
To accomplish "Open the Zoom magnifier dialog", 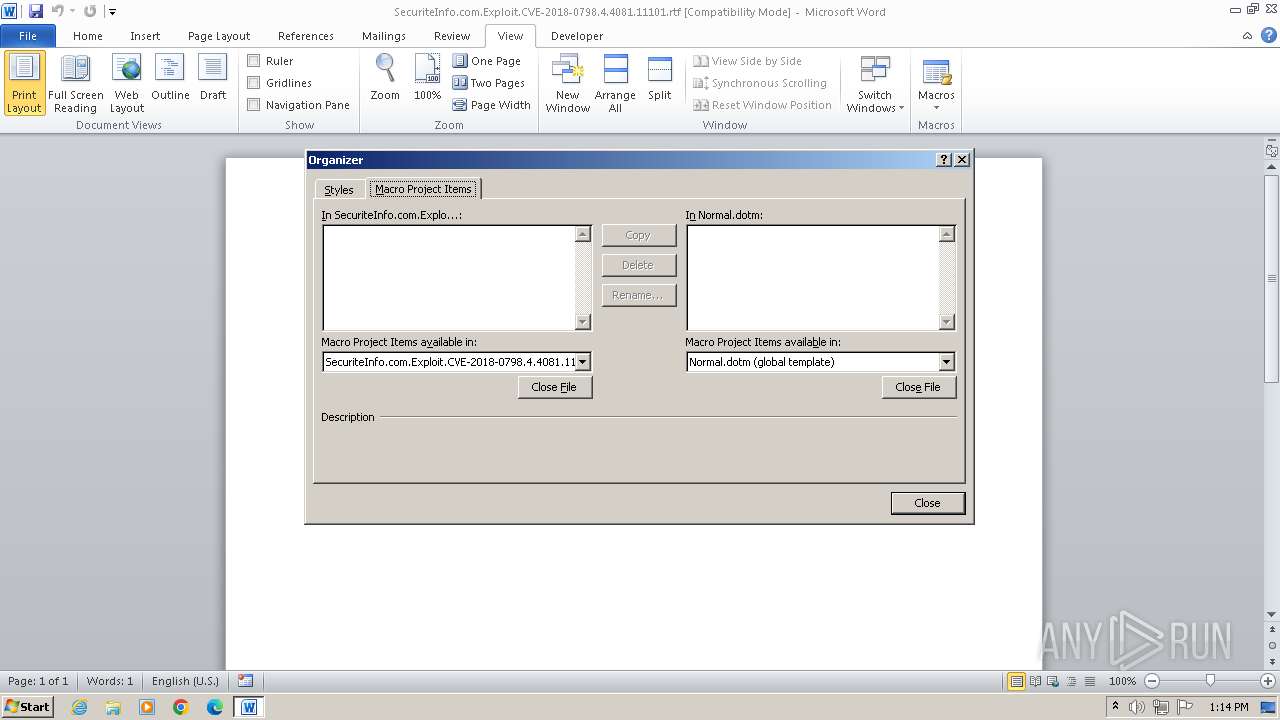I will [385, 78].
